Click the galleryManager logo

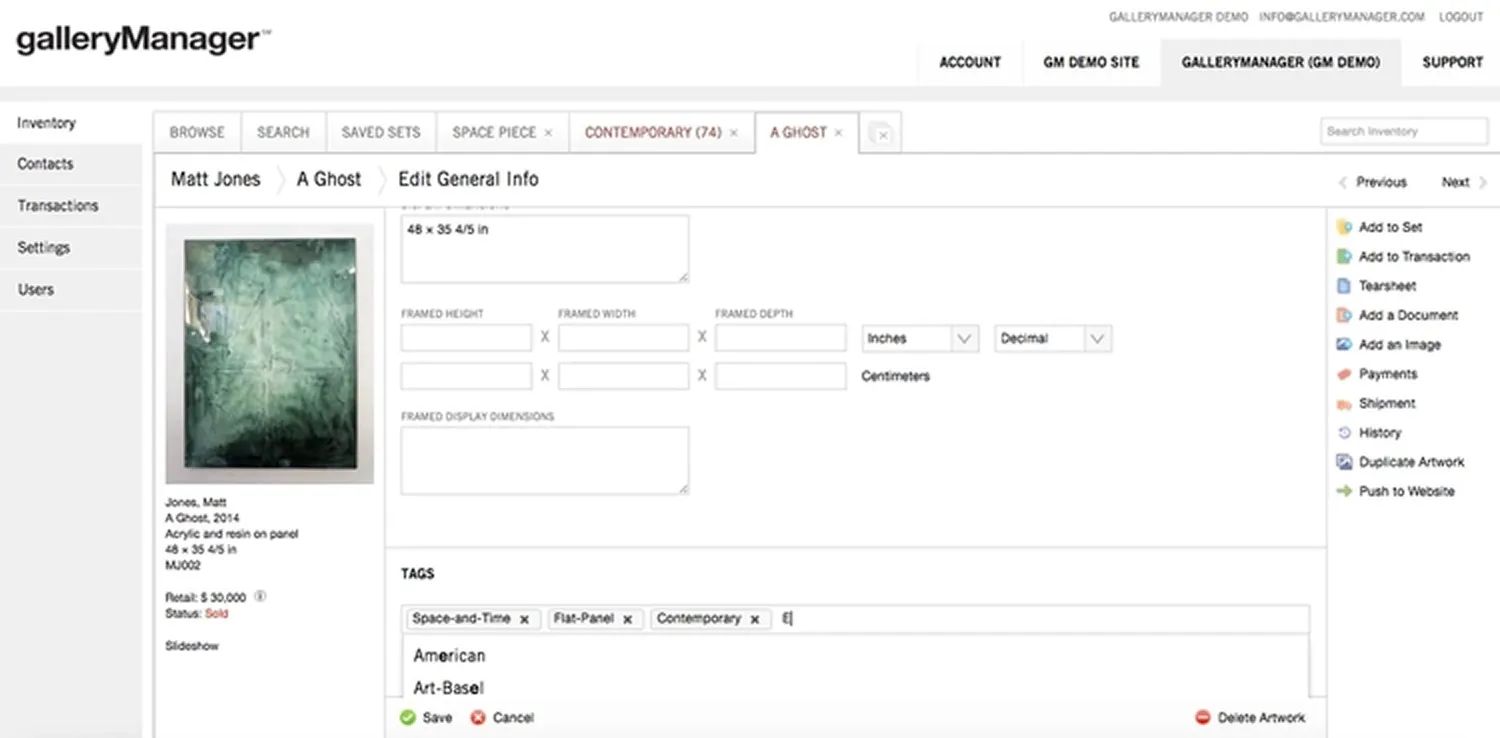[x=143, y=42]
